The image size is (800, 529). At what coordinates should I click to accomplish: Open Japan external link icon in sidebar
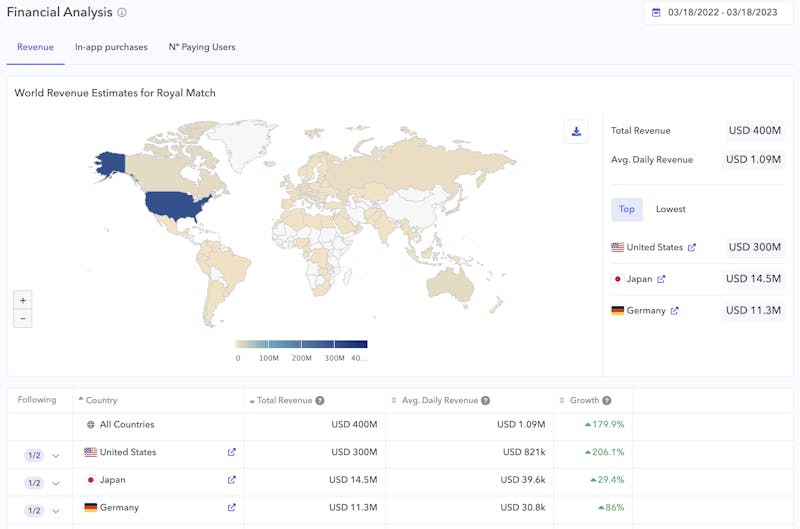click(x=661, y=279)
